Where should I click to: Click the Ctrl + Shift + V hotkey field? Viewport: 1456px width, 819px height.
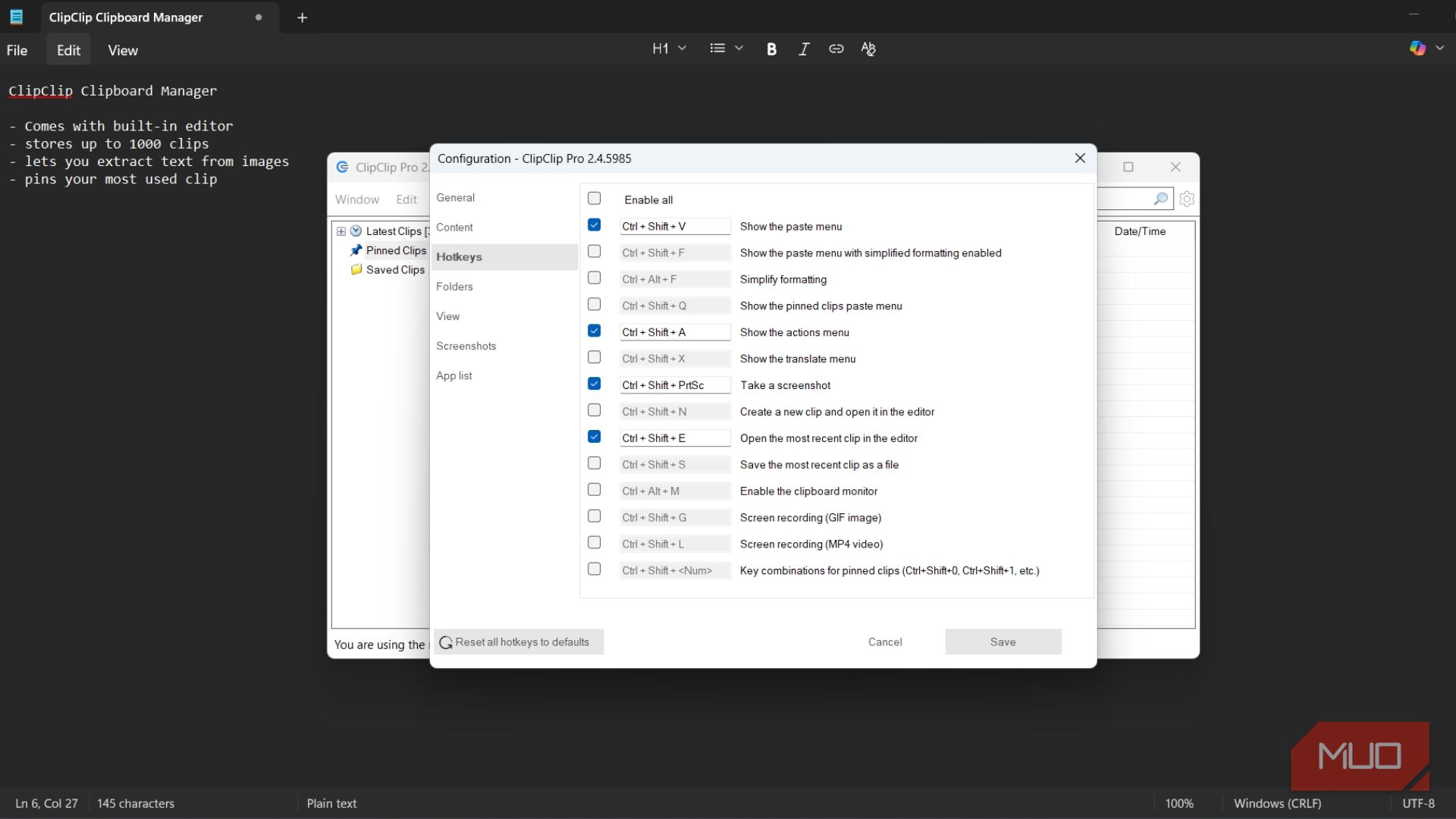675,226
